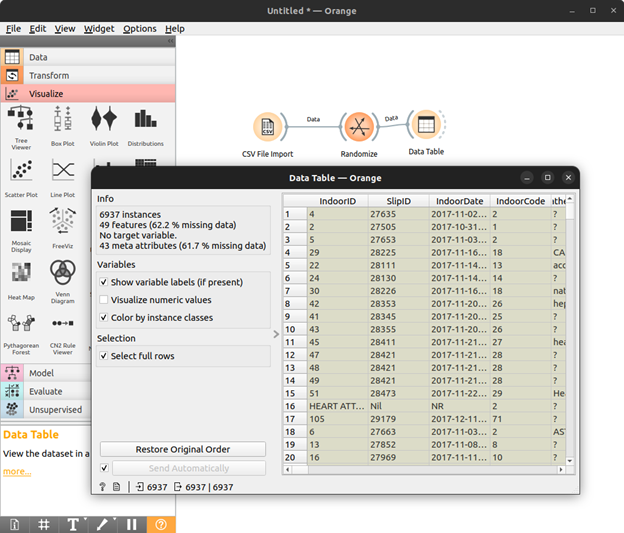The width and height of the screenshot is (624, 533).
Task: Click the workflow info icon in bottom toolbar
Action: (14, 525)
